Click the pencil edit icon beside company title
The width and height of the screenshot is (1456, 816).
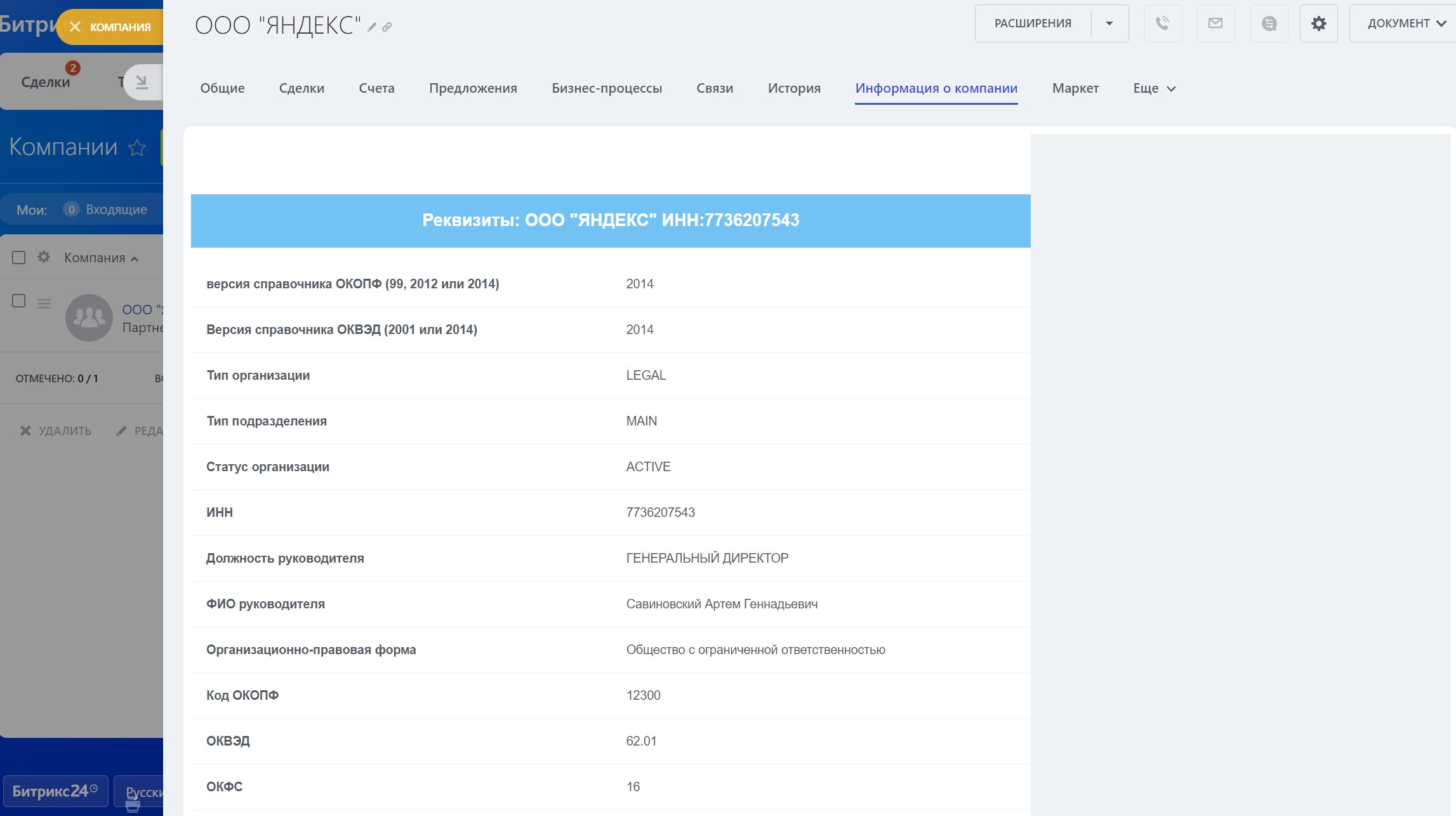coord(372,27)
